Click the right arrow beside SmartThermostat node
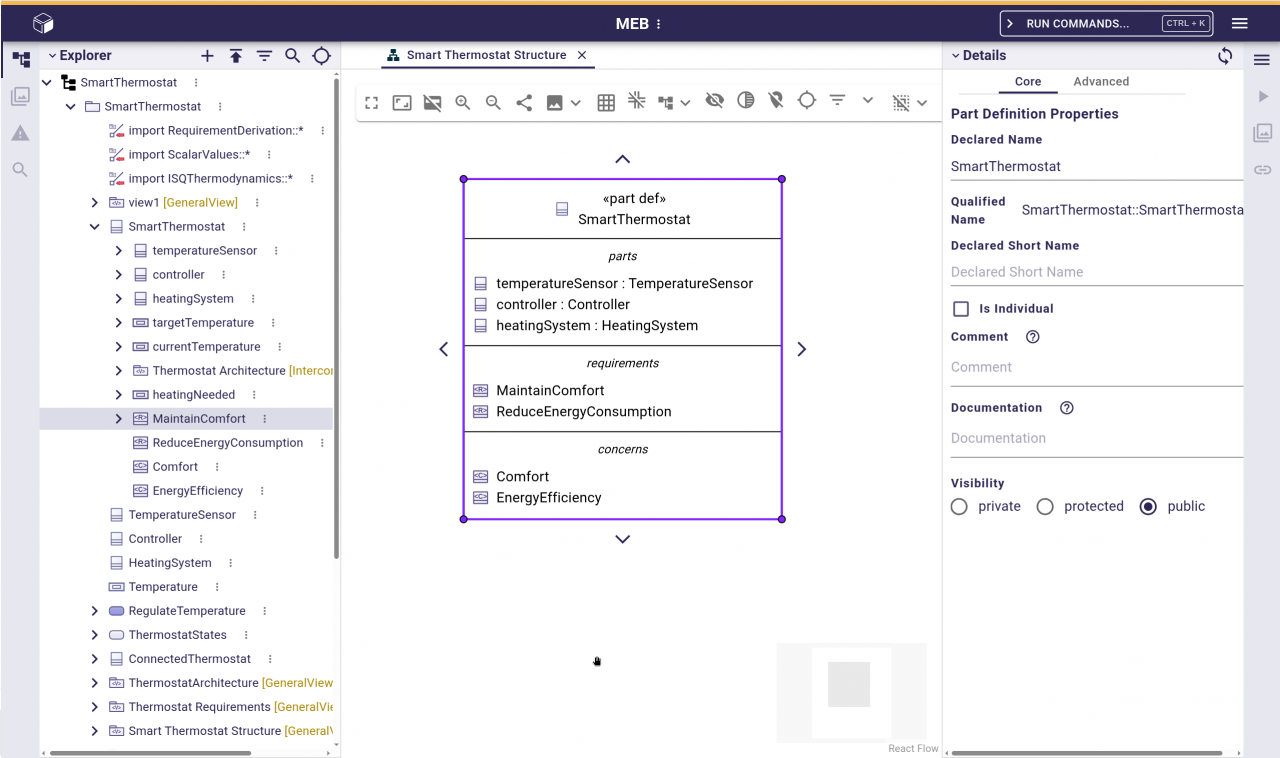This screenshot has height=758, width=1280. [x=801, y=349]
